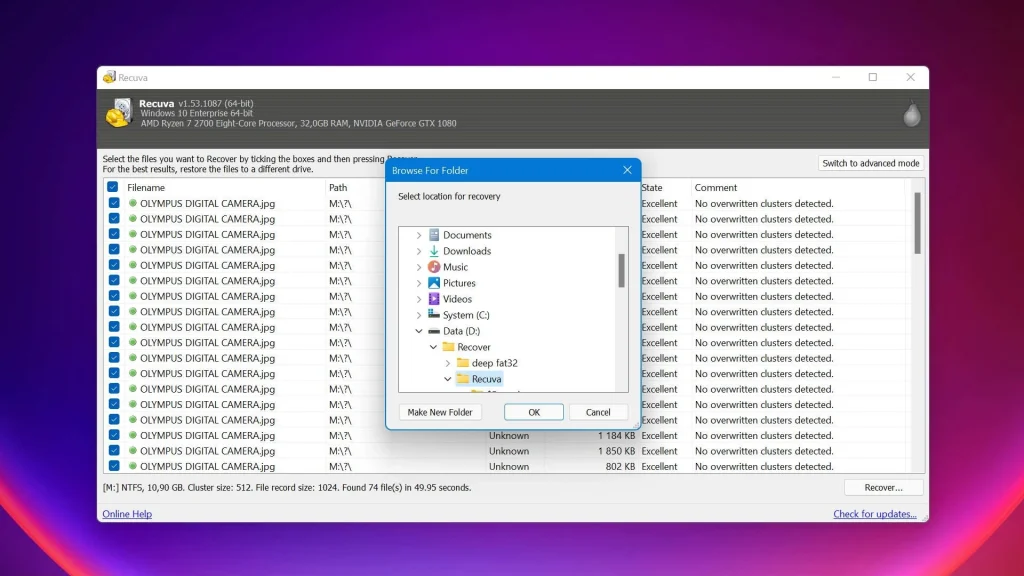Select the Pictures library icon
Screen dimensions: 1024x576
coord(434,283)
